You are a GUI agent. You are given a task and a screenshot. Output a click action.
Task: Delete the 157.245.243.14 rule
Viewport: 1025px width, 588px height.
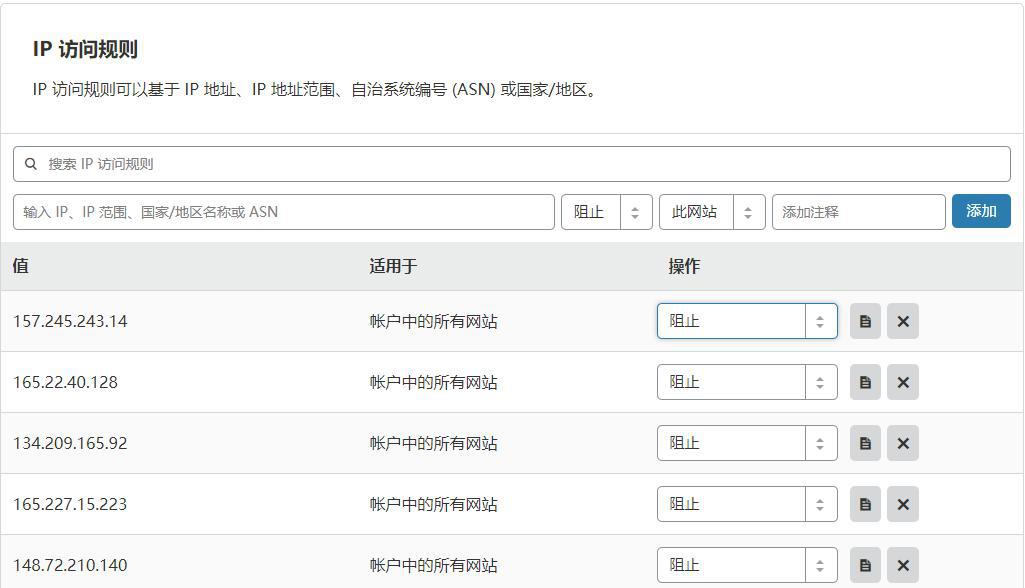pyautogui.click(x=902, y=321)
